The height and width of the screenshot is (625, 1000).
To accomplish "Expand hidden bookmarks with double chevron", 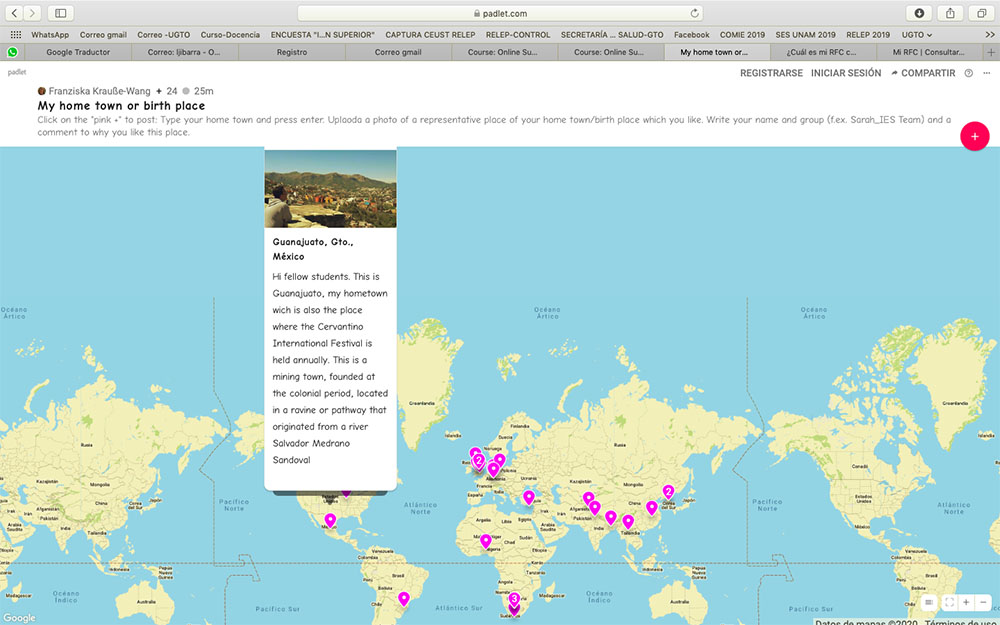I will click(989, 34).
